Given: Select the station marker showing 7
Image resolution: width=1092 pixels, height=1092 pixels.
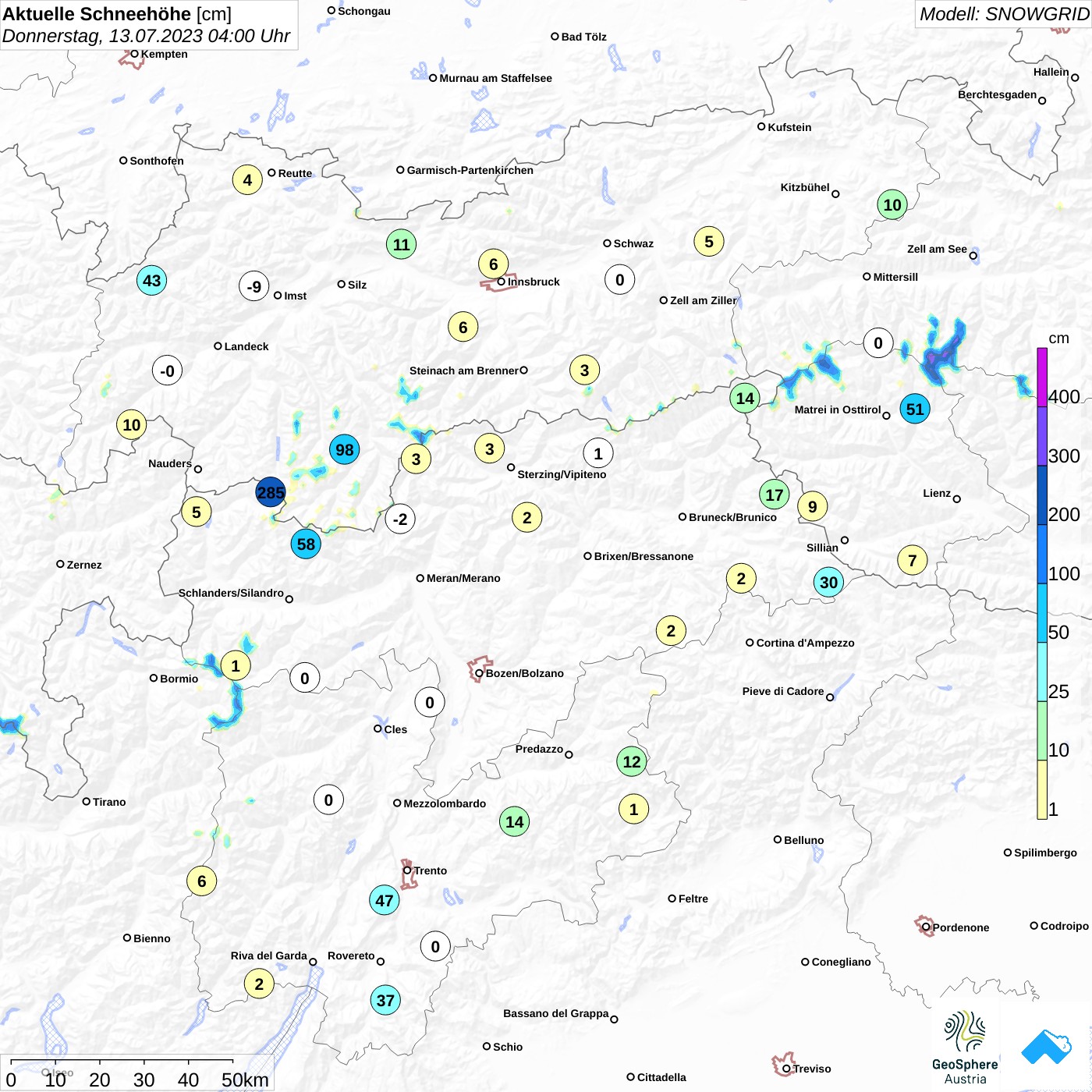Looking at the screenshot, I should pyautogui.click(x=913, y=560).
